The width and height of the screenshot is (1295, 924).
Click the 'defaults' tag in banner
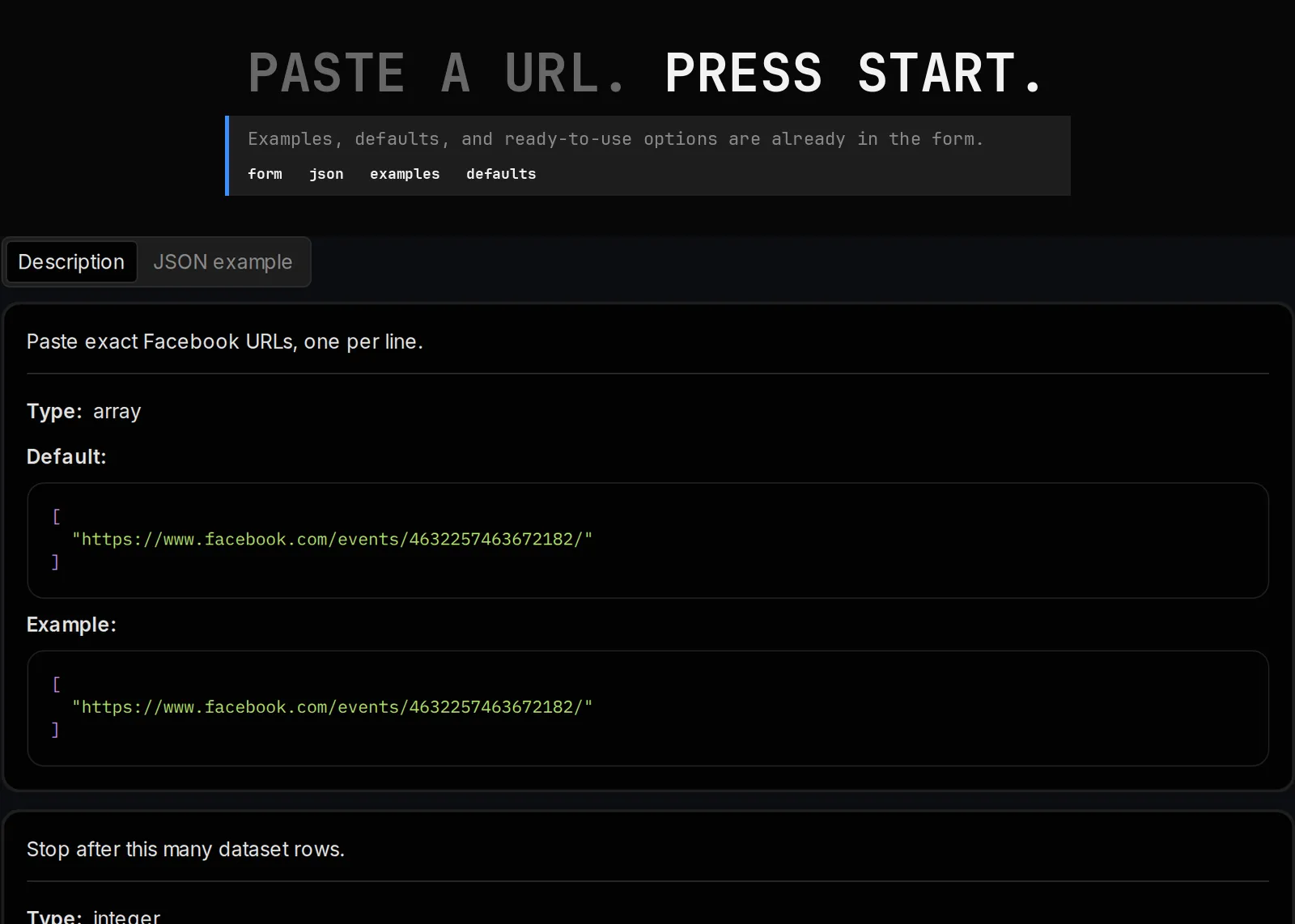[501, 174]
